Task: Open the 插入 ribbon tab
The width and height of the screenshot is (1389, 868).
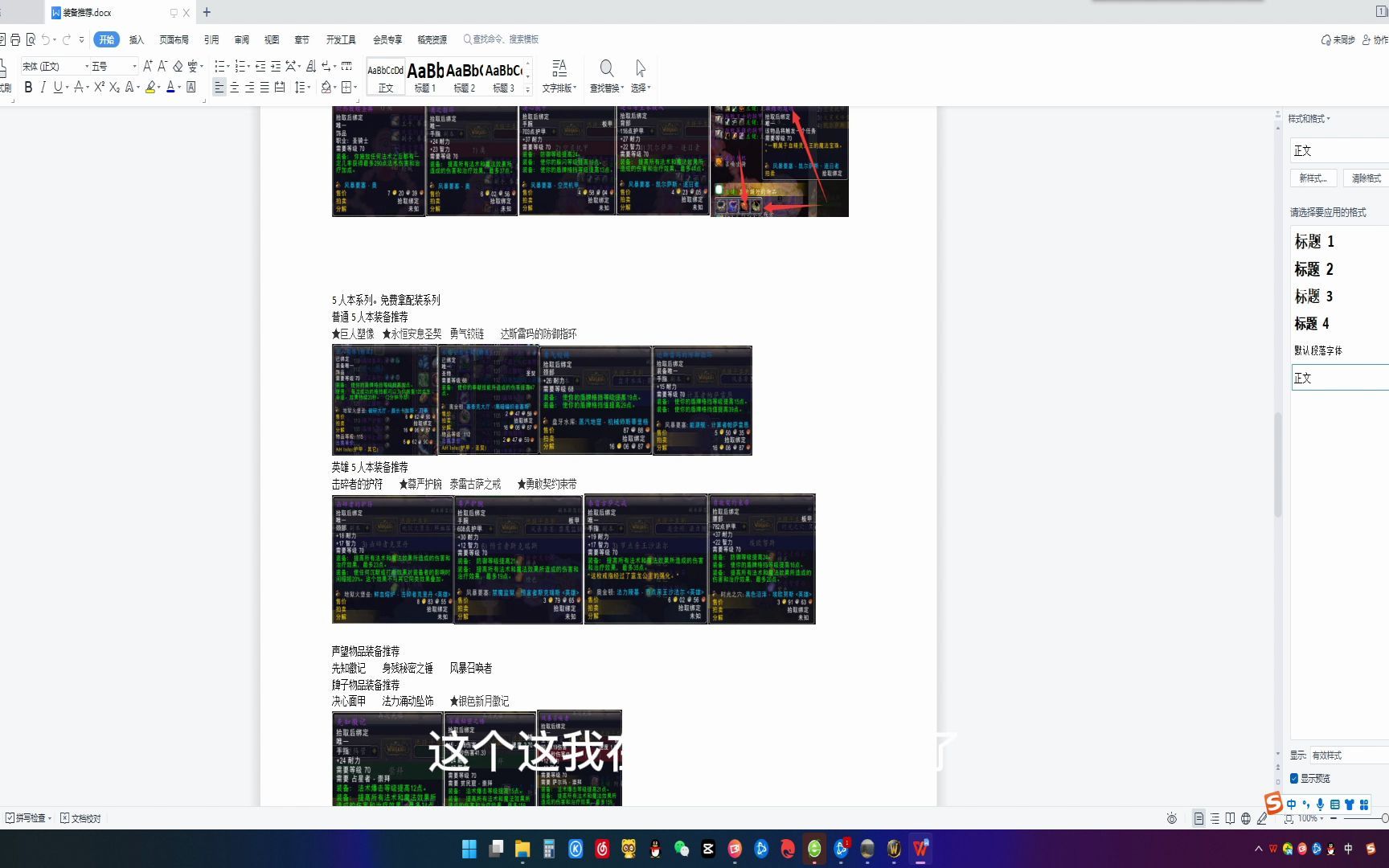Action: (137, 39)
